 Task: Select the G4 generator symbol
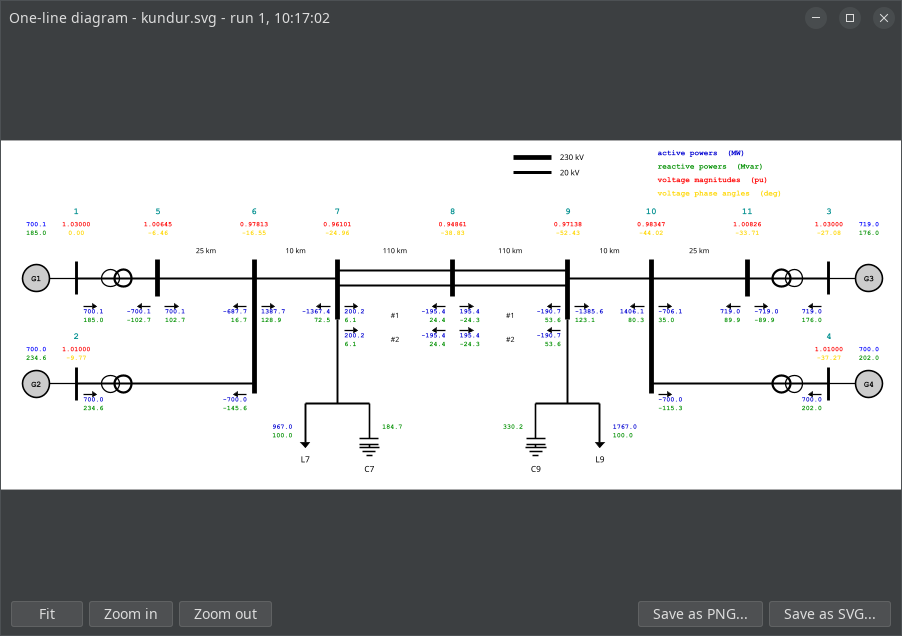(869, 384)
